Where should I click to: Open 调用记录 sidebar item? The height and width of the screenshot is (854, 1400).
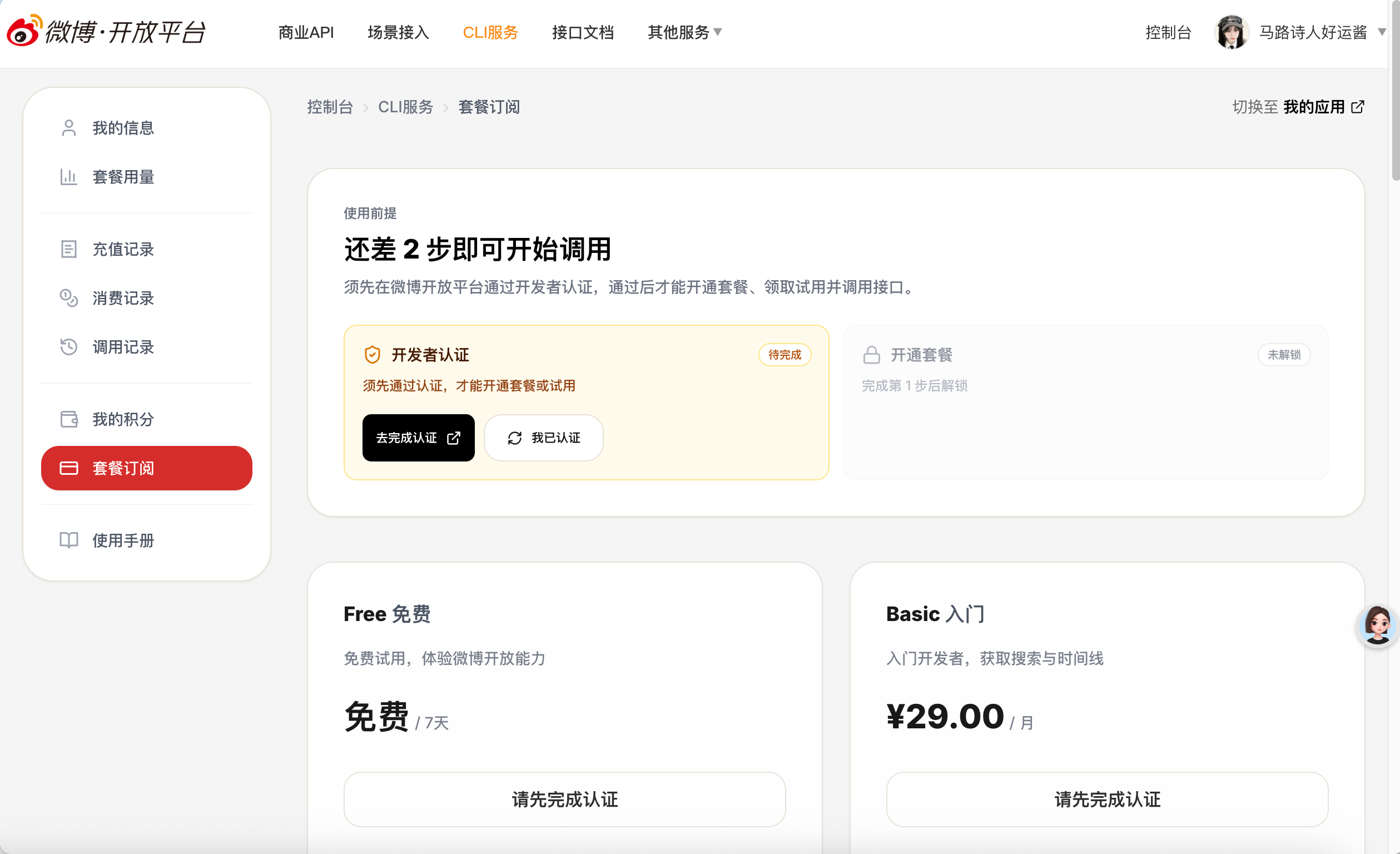[x=147, y=346]
